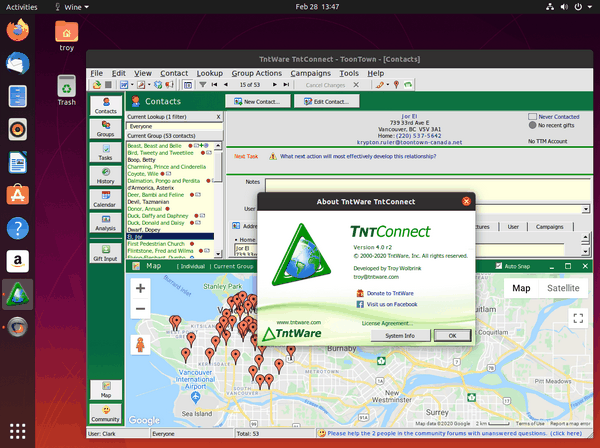Click the open database toolbar icon
Viewport: 600px width, 448px height.
click(97, 85)
